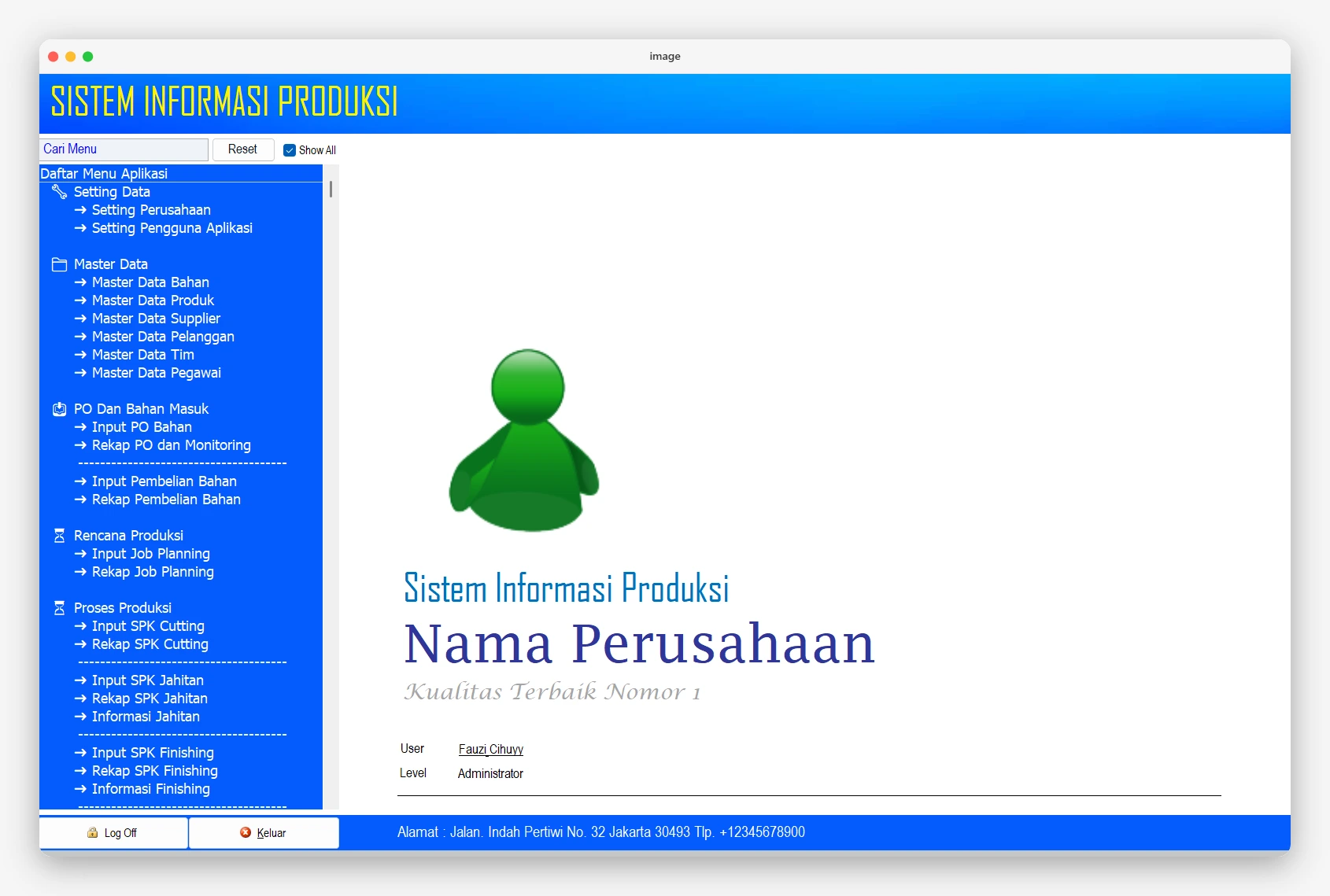Select Input Job Planning from the menu
The width and height of the screenshot is (1330, 896).
(150, 554)
